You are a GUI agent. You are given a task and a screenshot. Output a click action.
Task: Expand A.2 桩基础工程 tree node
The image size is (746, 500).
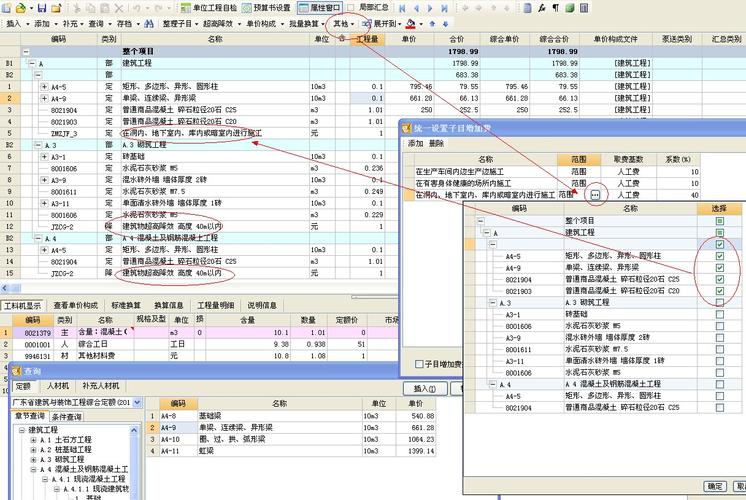33,450
